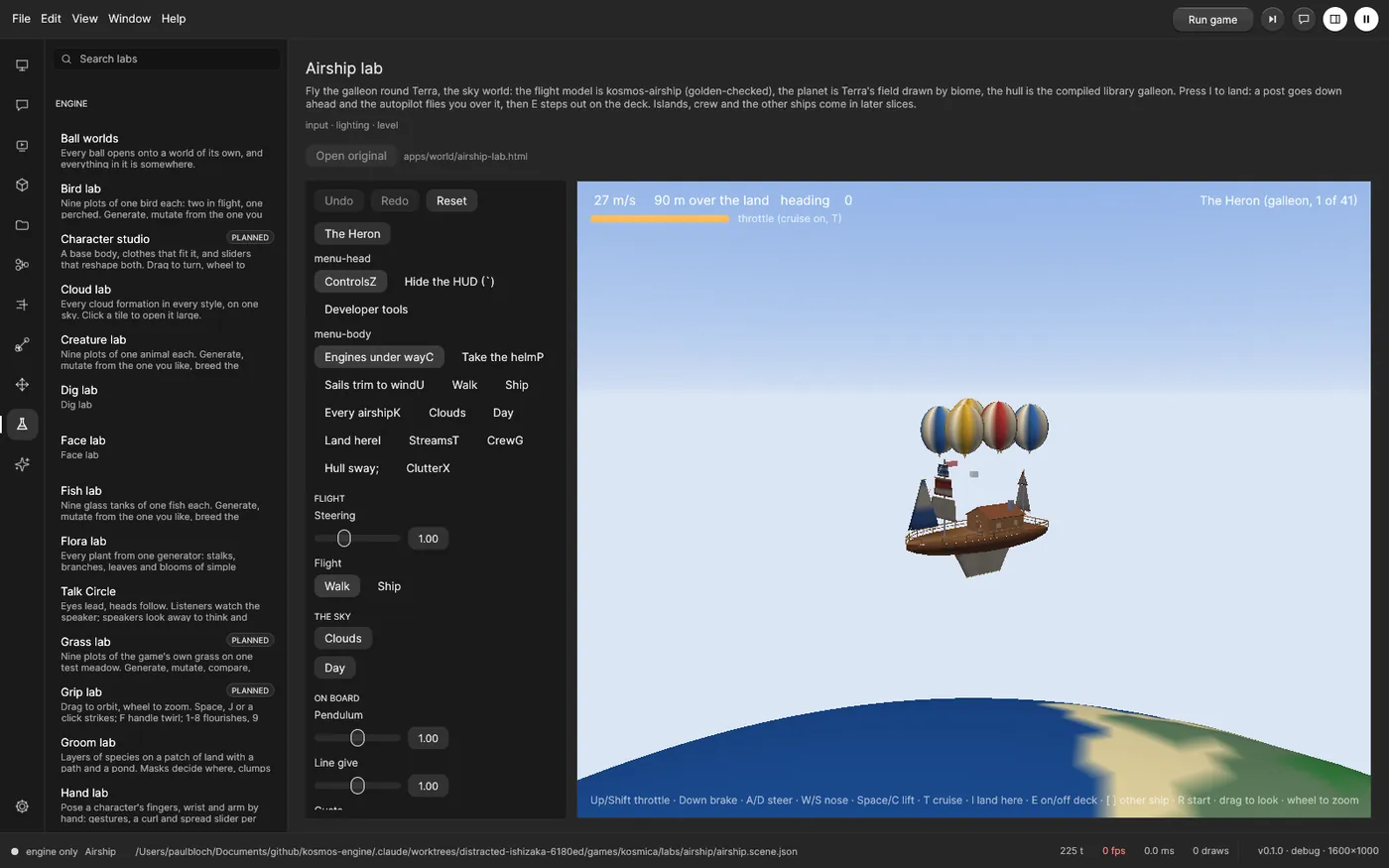Click the monitor icon at top of sidebar
The height and width of the screenshot is (868, 1389).
(x=22, y=65)
